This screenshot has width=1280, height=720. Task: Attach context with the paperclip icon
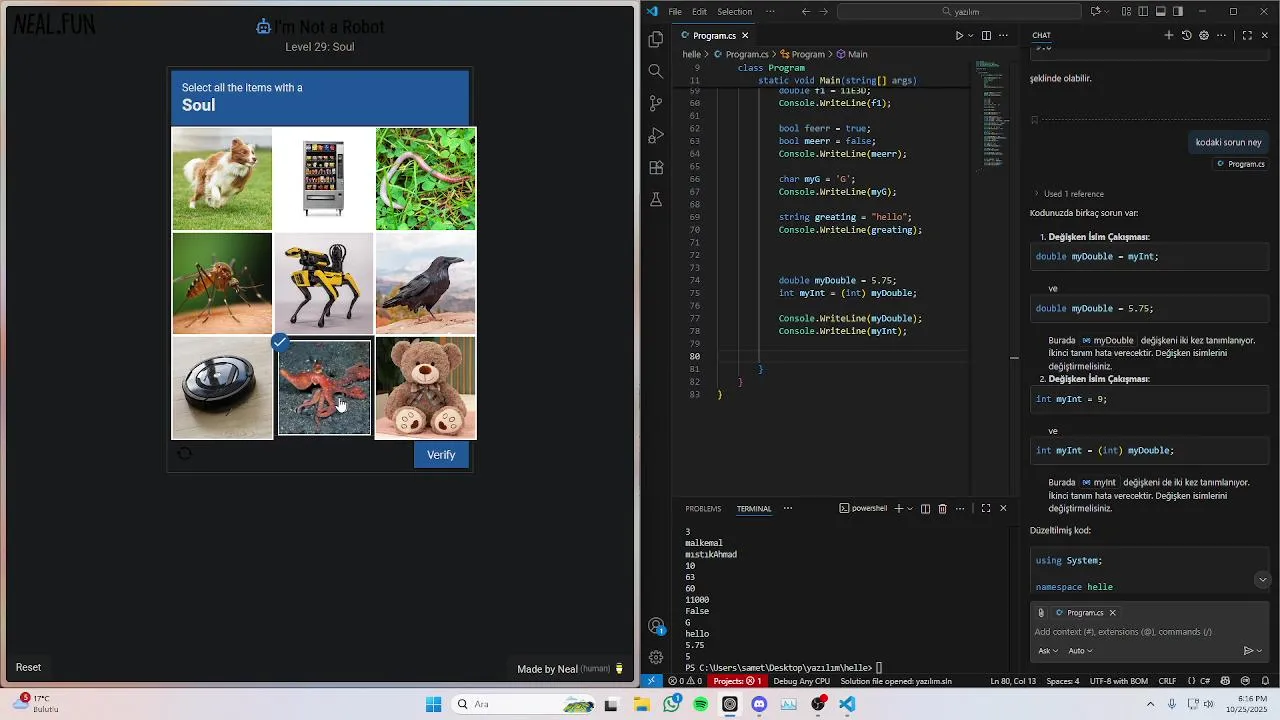(1041, 613)
